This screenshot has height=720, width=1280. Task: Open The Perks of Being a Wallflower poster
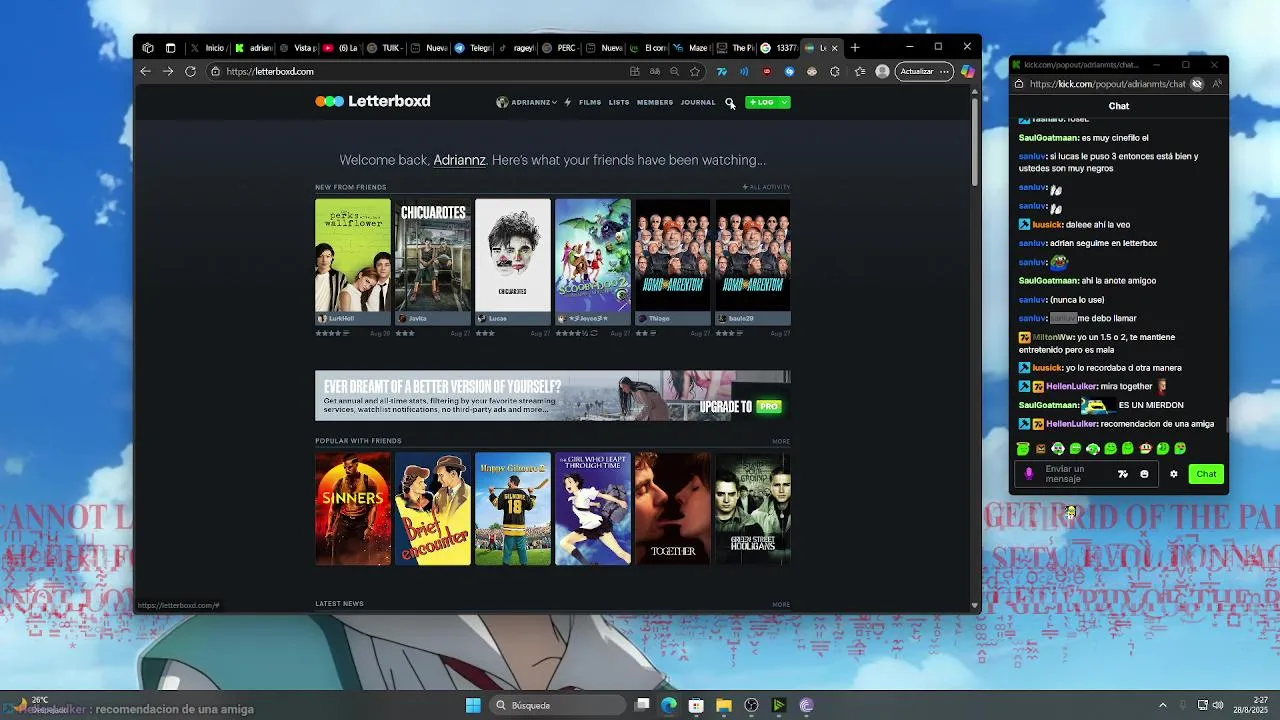(353, 255)
